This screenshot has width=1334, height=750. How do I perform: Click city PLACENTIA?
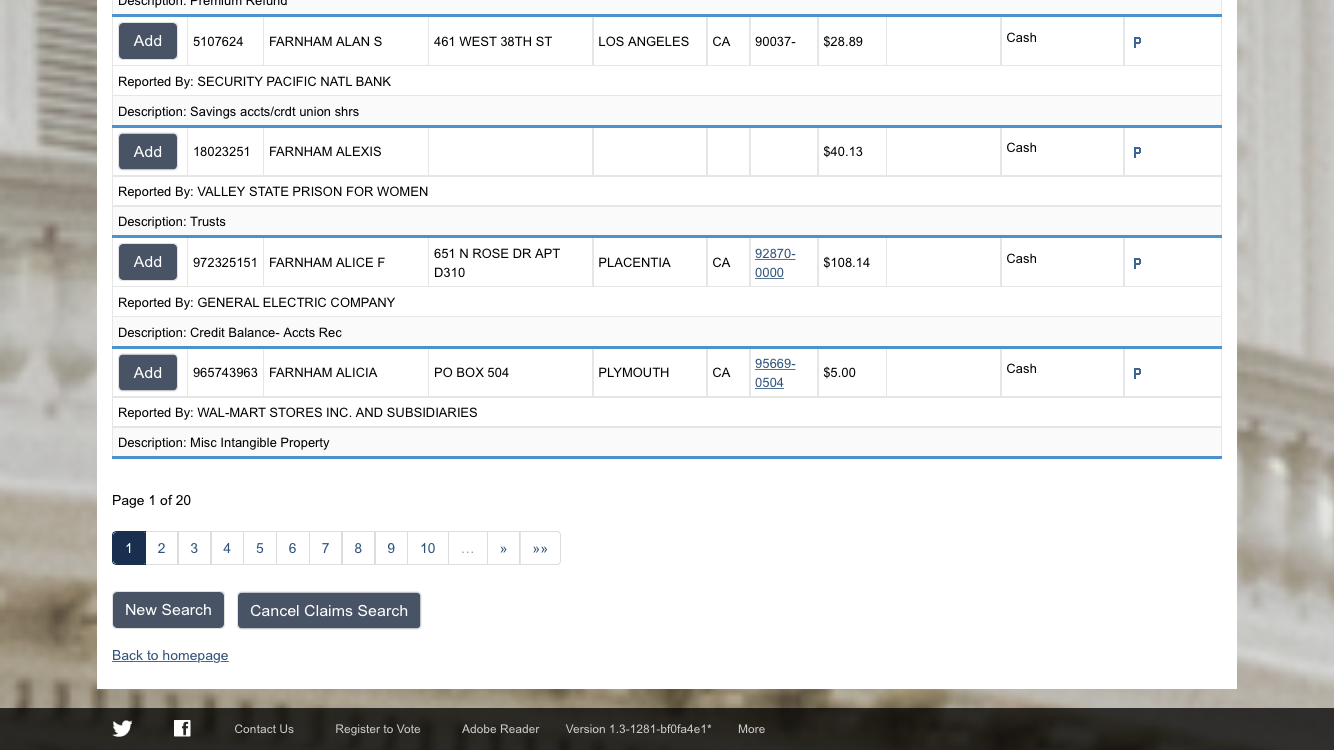click(634, 262)
